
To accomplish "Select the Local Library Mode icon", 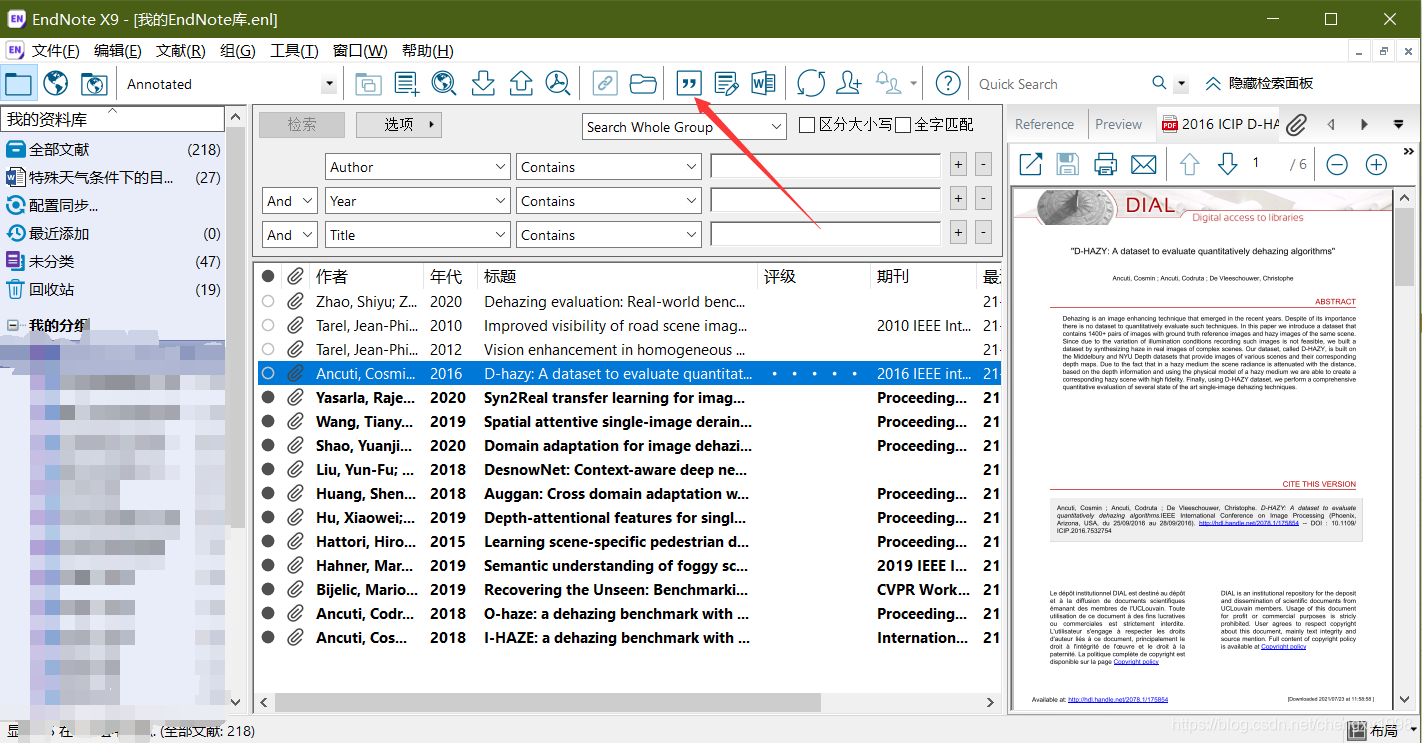I will tap(19, 84).
